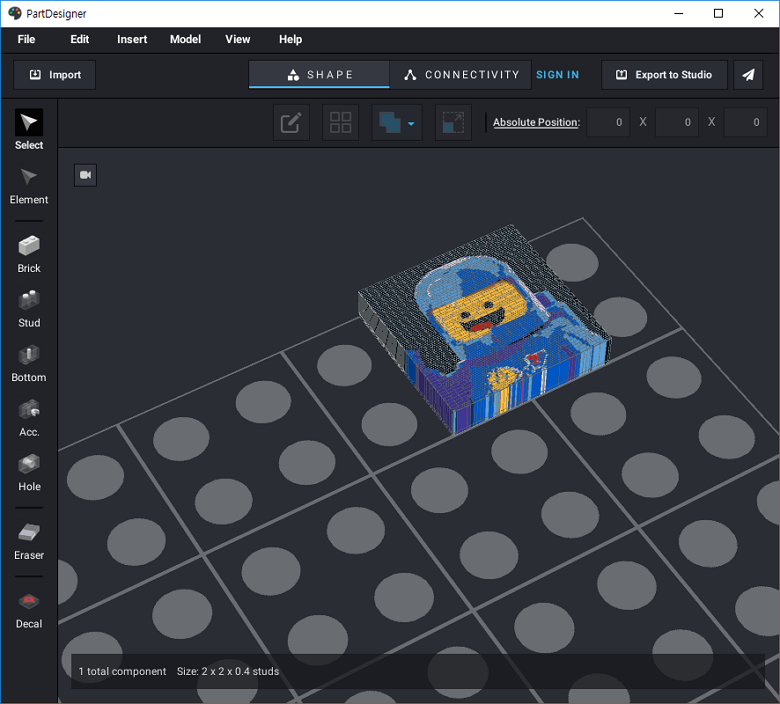
Task: Choose the Element selection tool
Action: [29, 186]
